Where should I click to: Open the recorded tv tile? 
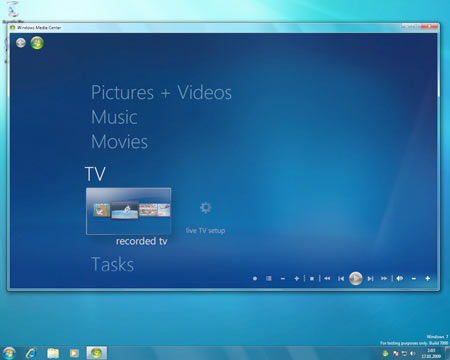coord(129,211)
